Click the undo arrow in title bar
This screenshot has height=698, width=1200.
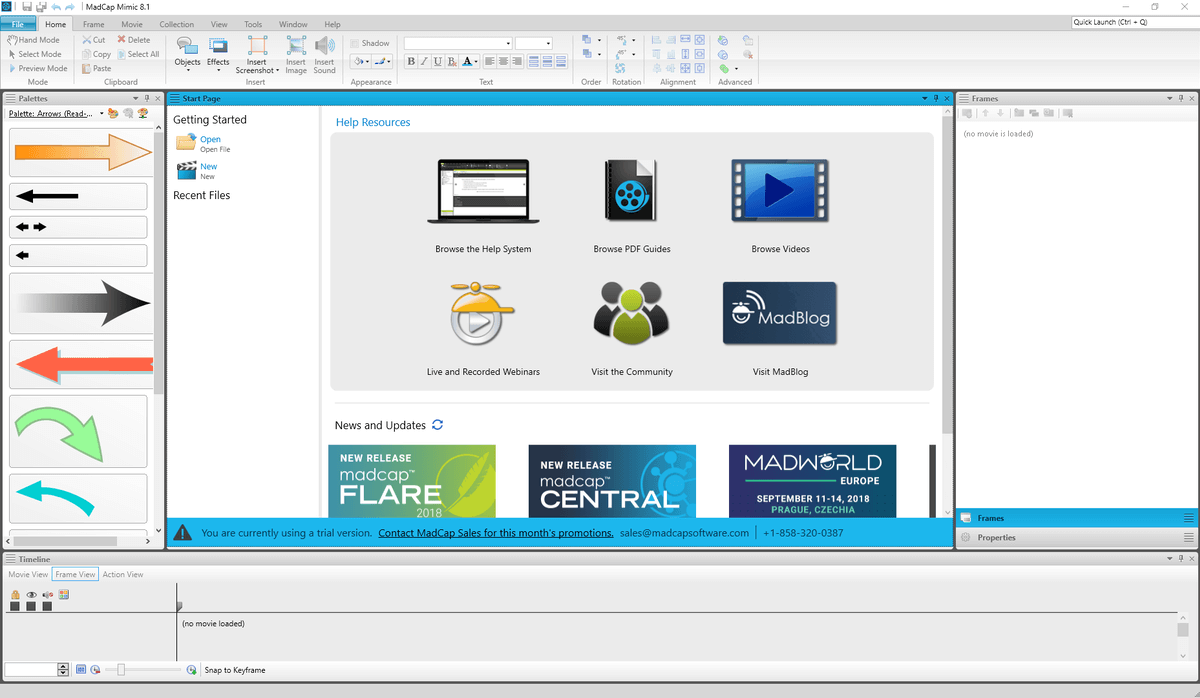[x=55, y=7]
